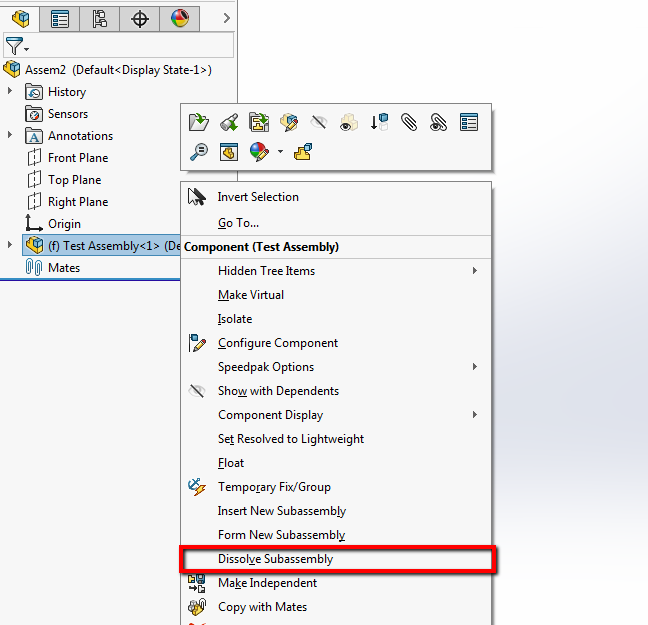Viewport: 648px width, 625px height.
Task: Open the DisplayManager color ball tab
Action: tap(180, 19)
